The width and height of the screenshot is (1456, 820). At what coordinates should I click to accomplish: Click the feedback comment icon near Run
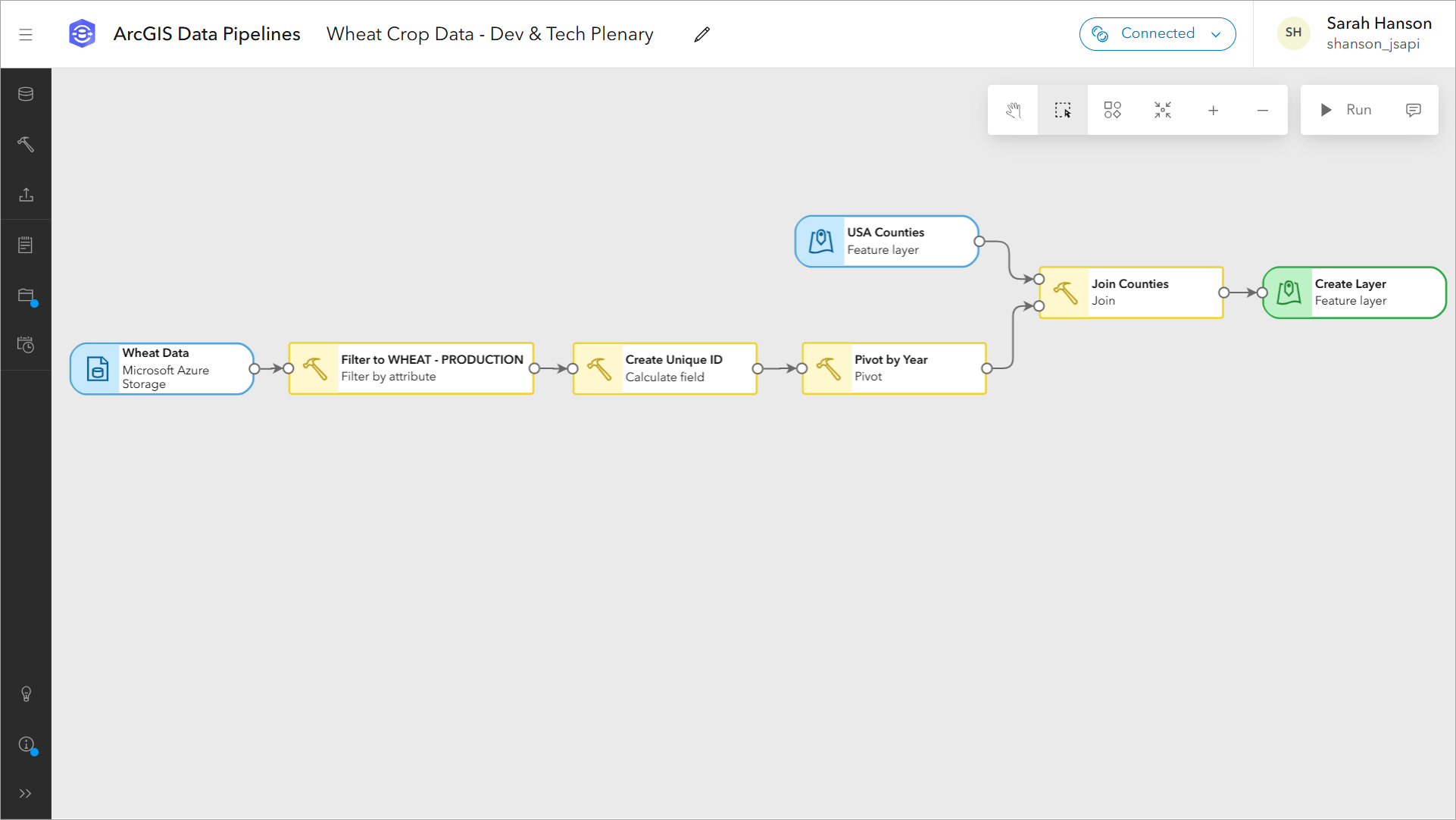pos(1414,110)
